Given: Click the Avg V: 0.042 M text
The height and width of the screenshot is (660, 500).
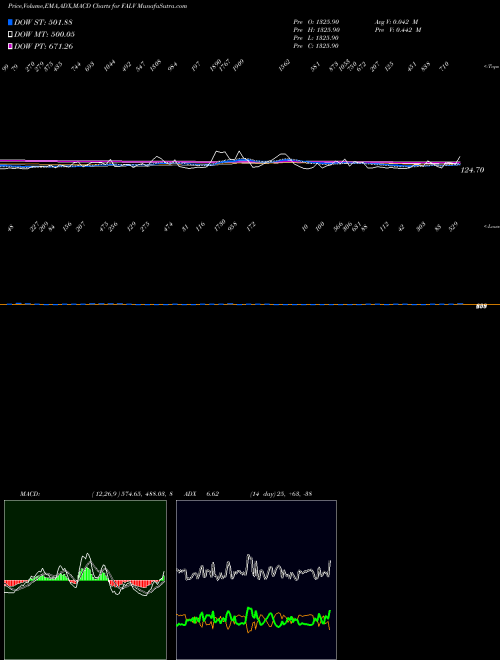Looking at the screenshot, I should (396, 21).
